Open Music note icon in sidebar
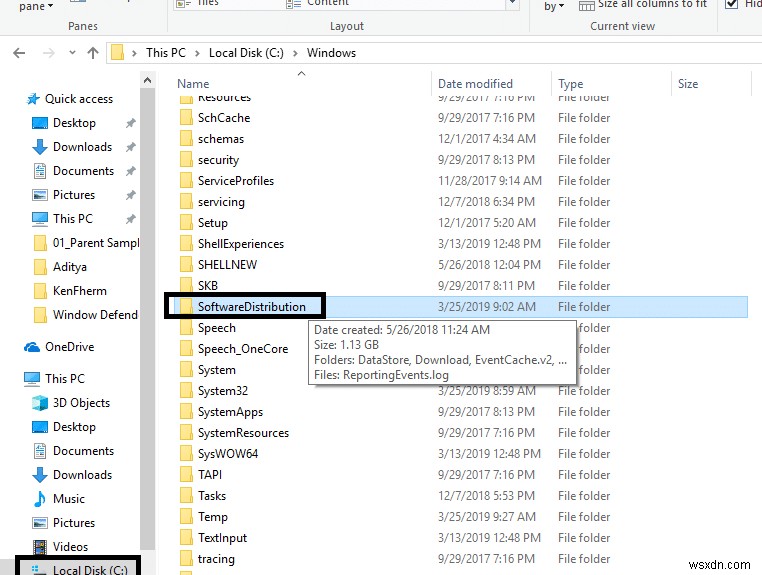The image size is (762, 575). [40, 499]
